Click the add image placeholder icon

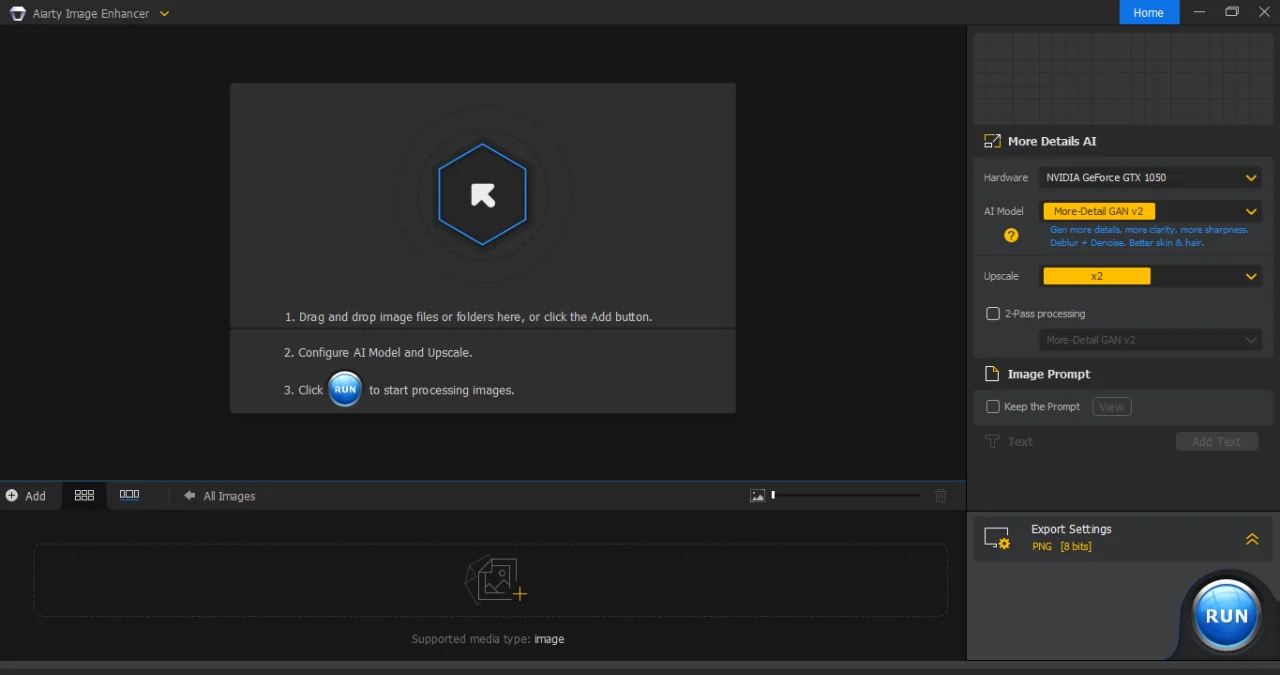(x=495, y=579)
